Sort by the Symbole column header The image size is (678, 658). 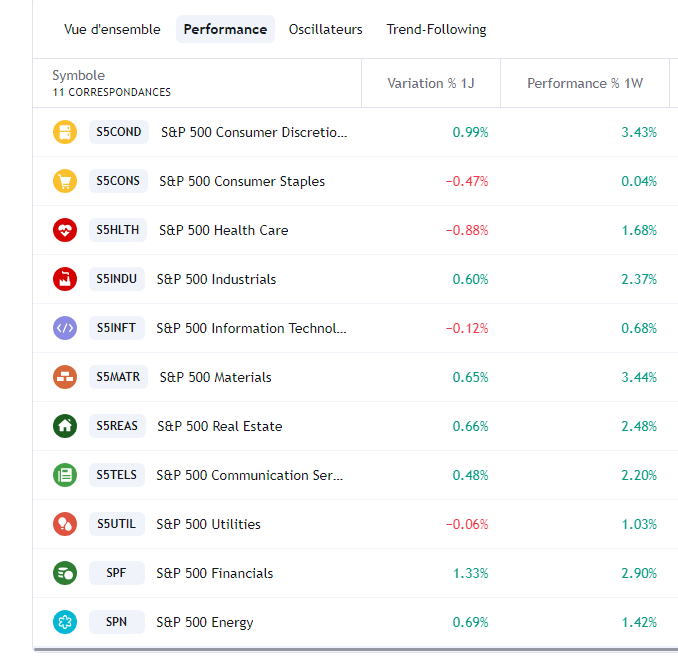point(79,76)
